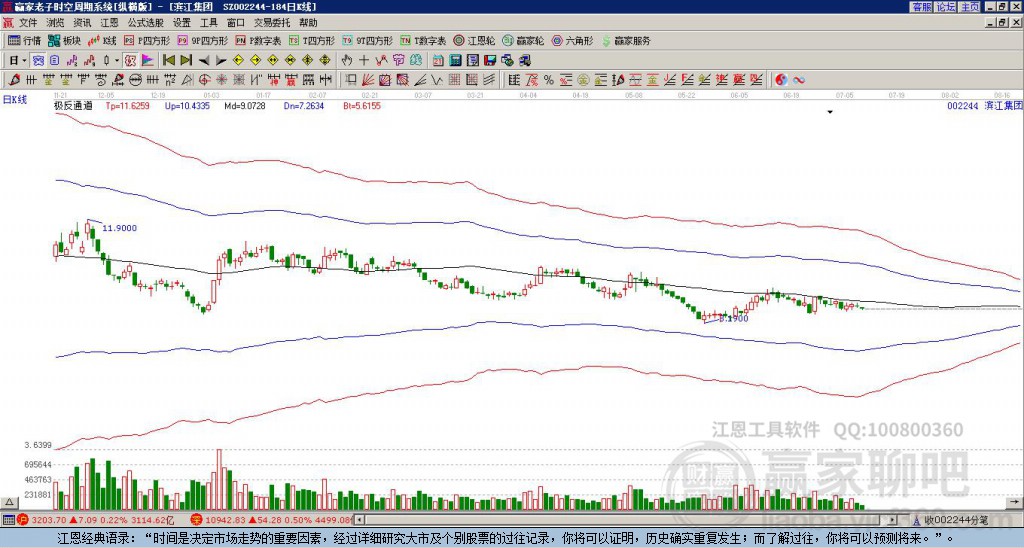The width and height of the screenshot is (1024, 548).
Task: Click the yin-yang tai chi icon
Action: [x=781, y=80]
